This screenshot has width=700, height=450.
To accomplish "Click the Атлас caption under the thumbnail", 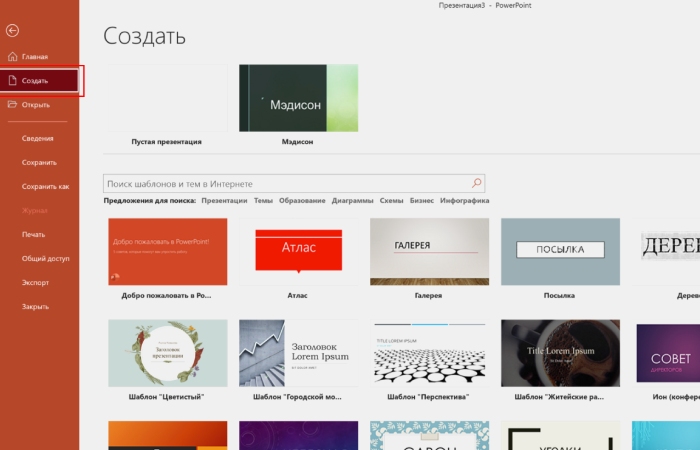I will pyautogui.click(x=297, y=296).
